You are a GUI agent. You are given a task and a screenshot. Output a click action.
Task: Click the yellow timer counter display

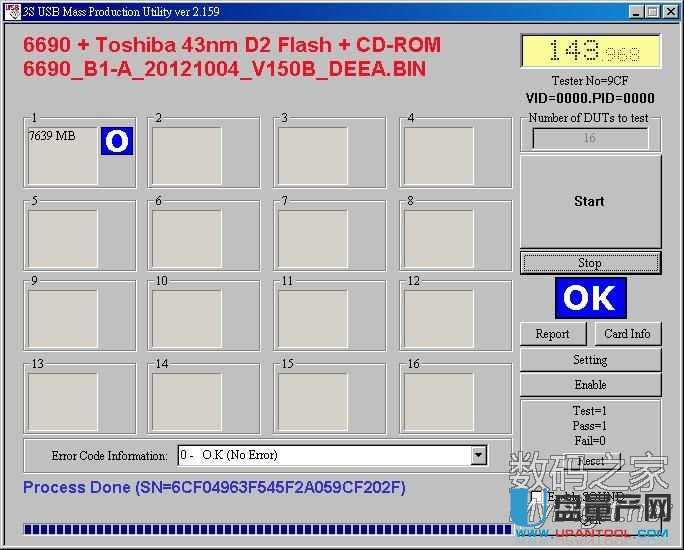pyautogui.click(x=590, y=51)
